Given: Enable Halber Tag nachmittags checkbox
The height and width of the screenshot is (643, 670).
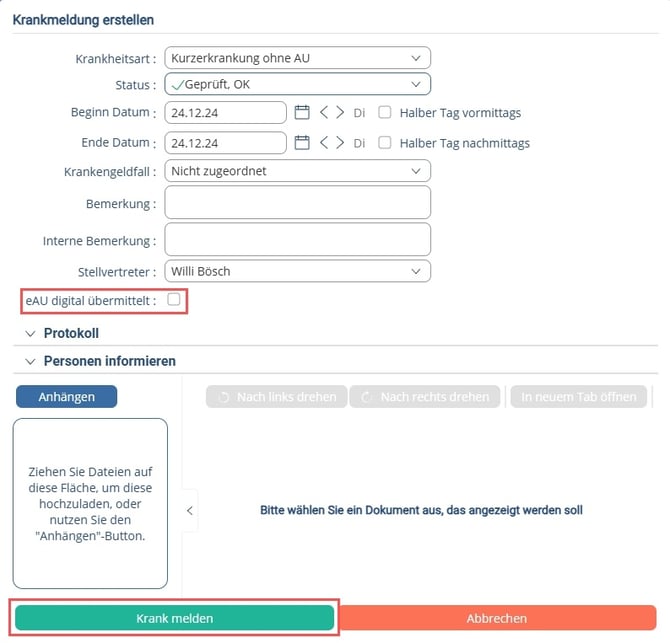Looking at the screenshot, I should (385, 143).
